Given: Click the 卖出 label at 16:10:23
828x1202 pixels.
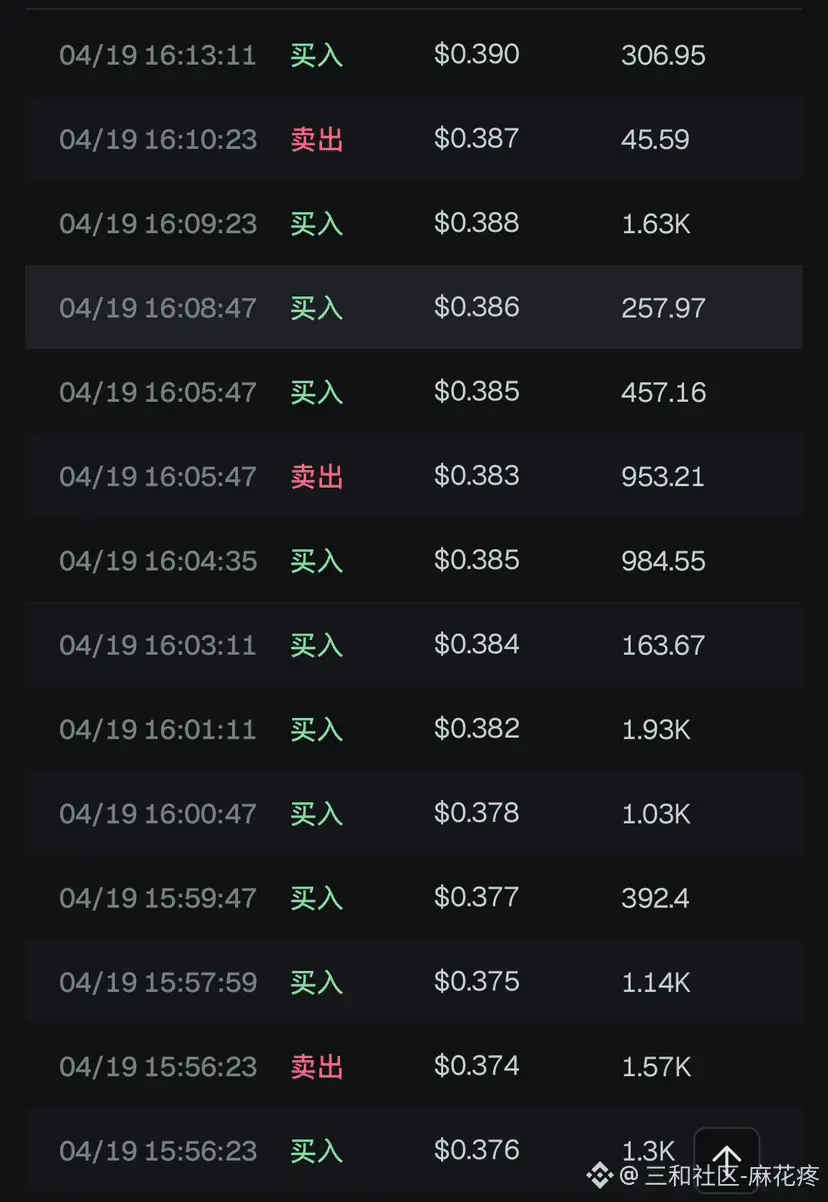Looking at the screenshot, I should 317,139.
